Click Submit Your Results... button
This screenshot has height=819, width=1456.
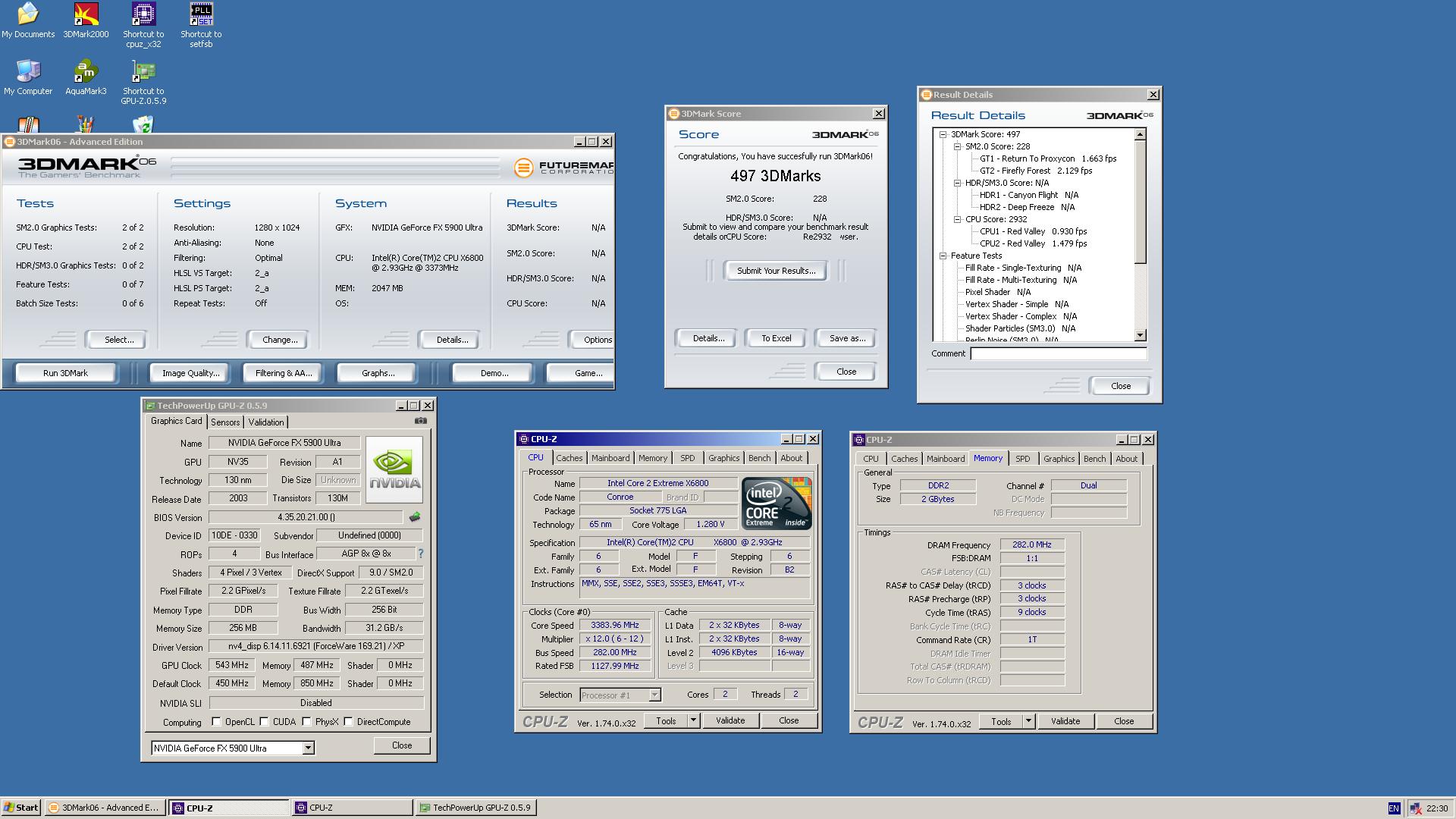point(776,271)
